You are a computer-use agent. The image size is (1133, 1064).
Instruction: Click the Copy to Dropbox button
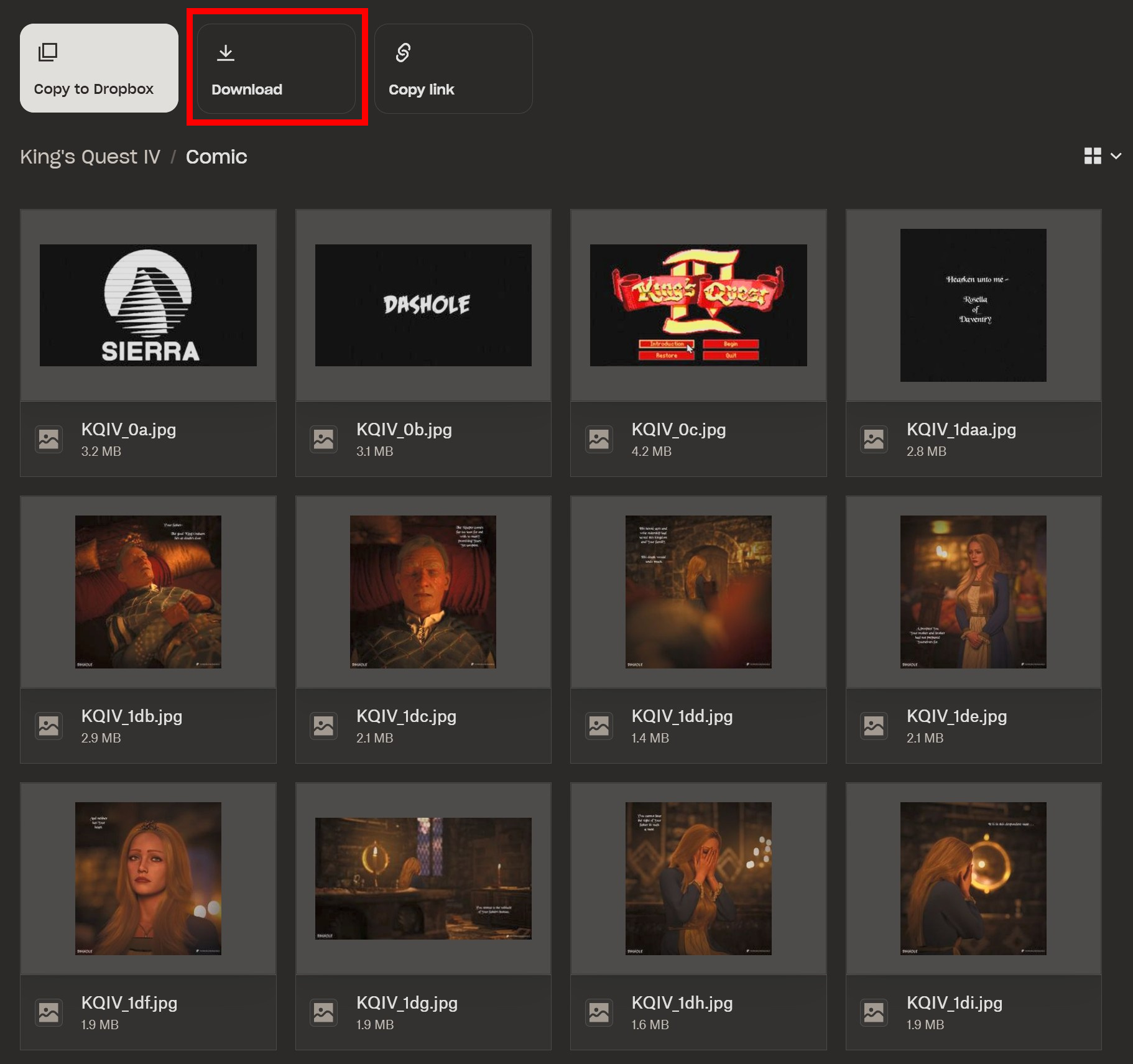click(x=99, y=68)
